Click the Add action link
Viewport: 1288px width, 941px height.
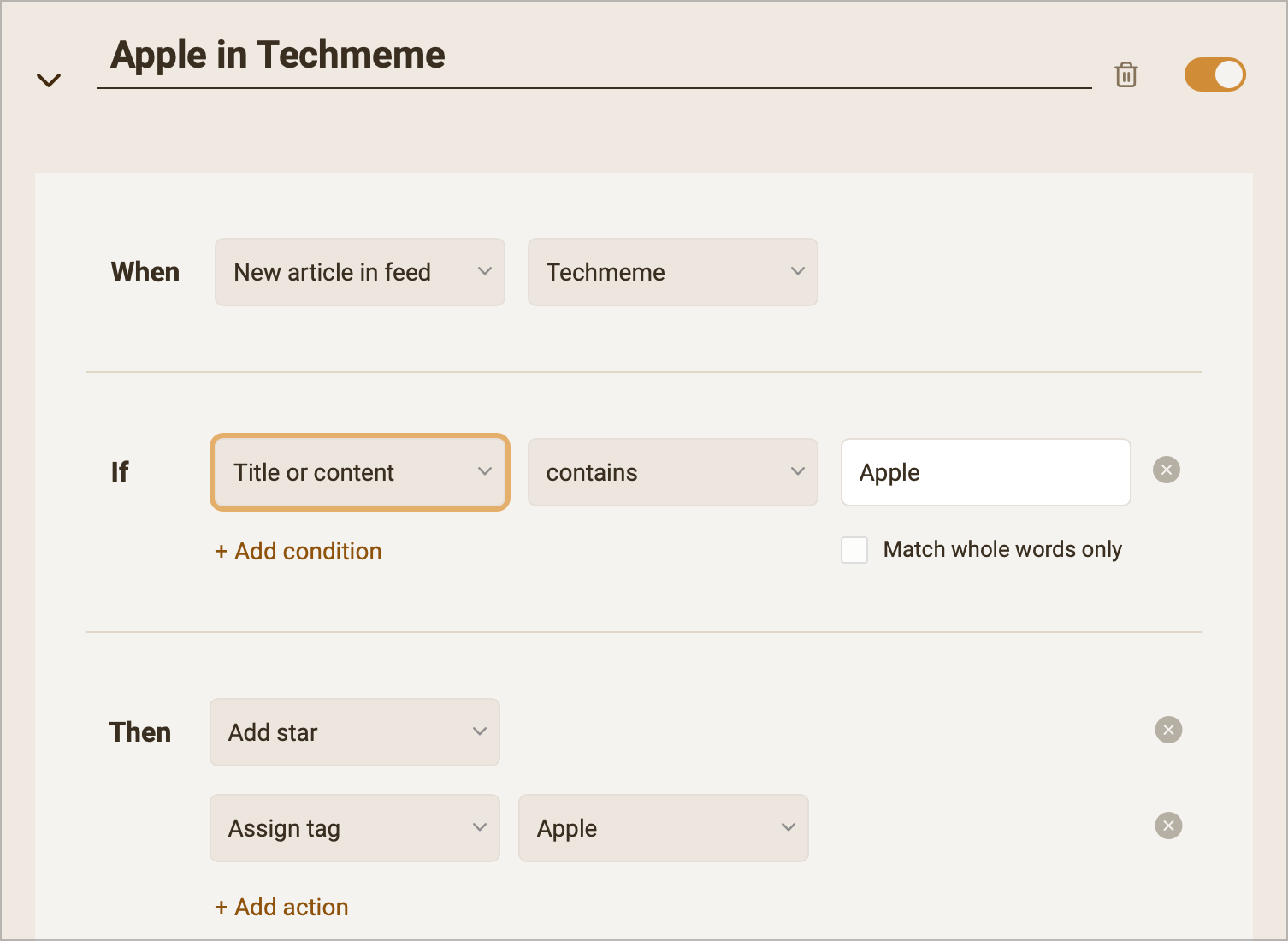(x=282, y=907)
